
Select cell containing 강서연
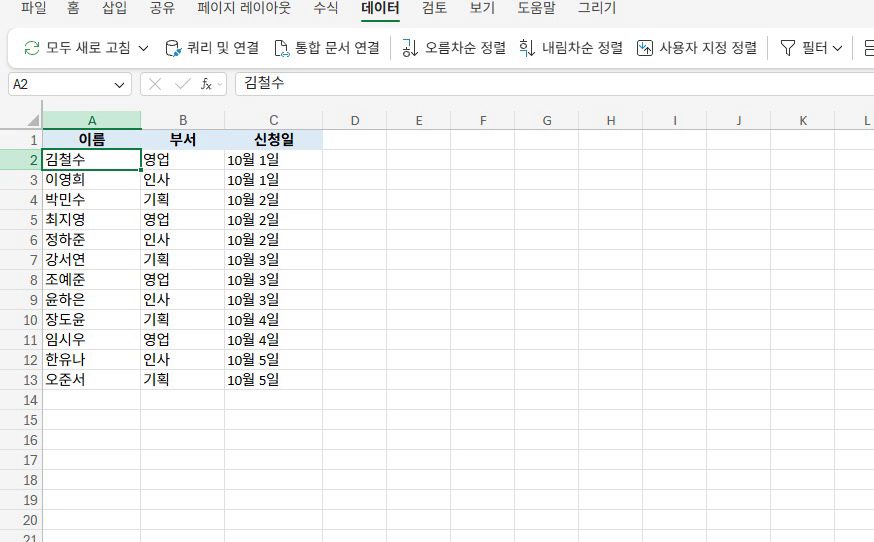(x=92, y=260)
